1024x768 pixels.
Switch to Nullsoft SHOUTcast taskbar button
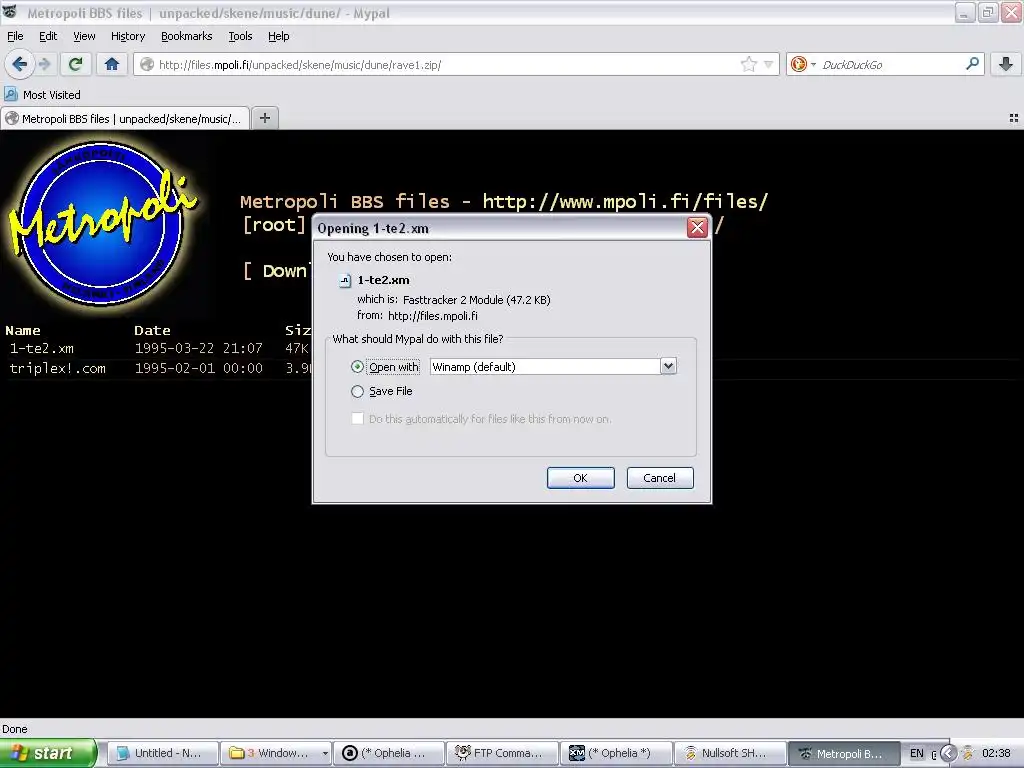coord(729,753)
